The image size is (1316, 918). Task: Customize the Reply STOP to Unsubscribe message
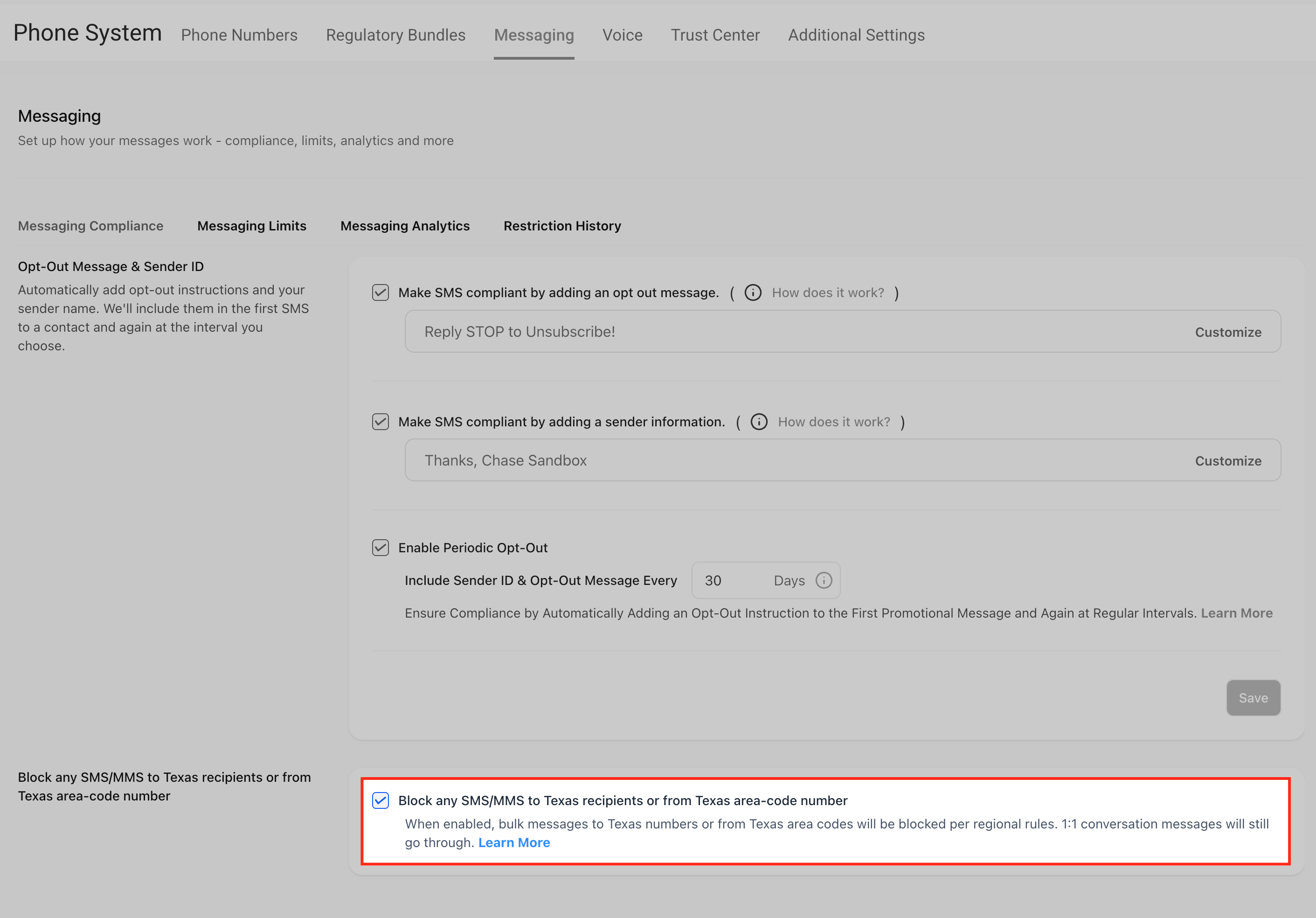point(1228,332)
